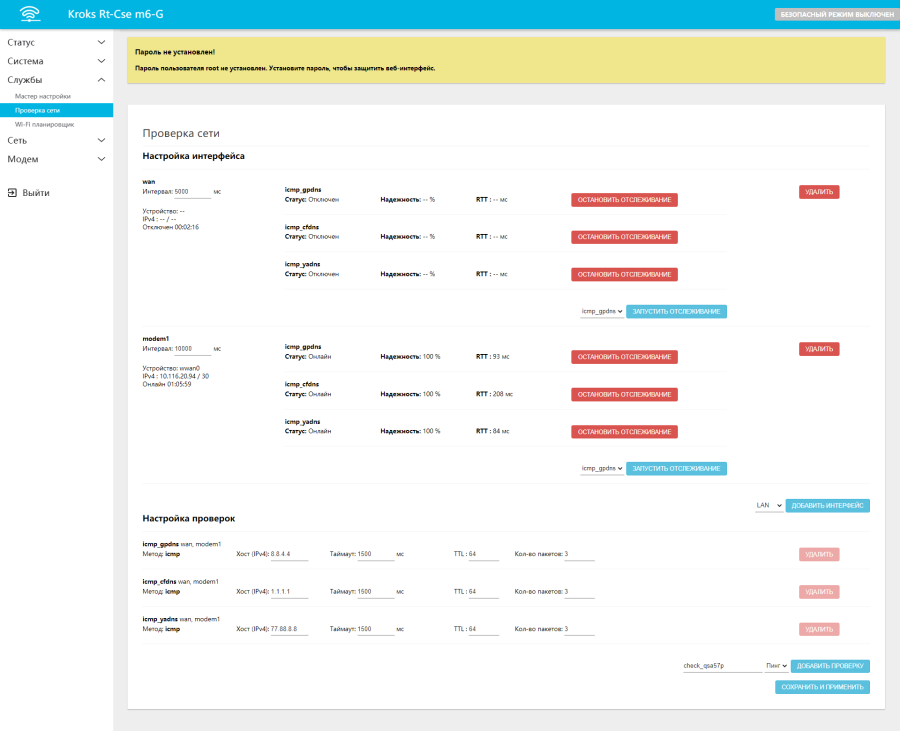Stop tracking icmp_cfdns on modem1

[624, 394]
